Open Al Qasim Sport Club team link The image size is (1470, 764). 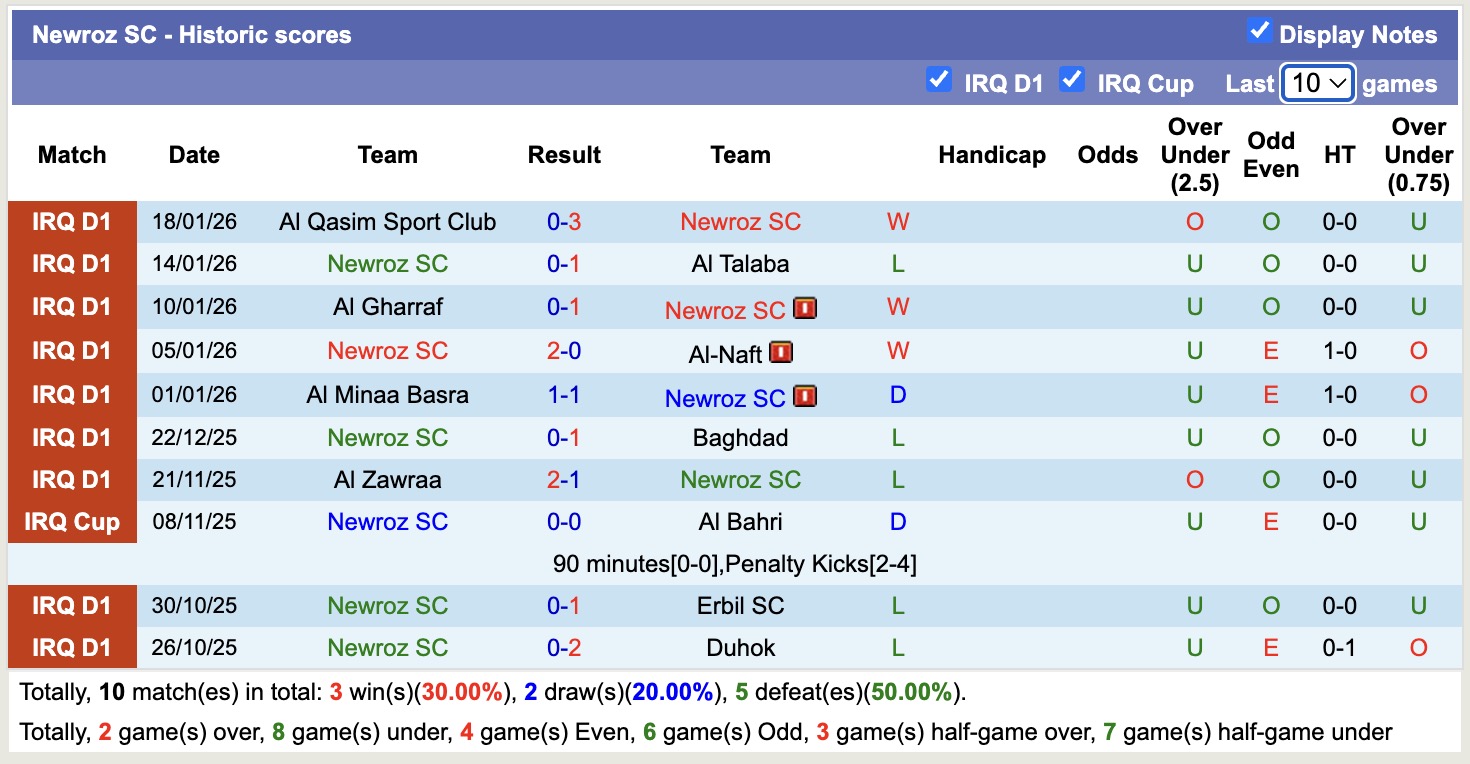pyautogui.click(x=387, y=222)
